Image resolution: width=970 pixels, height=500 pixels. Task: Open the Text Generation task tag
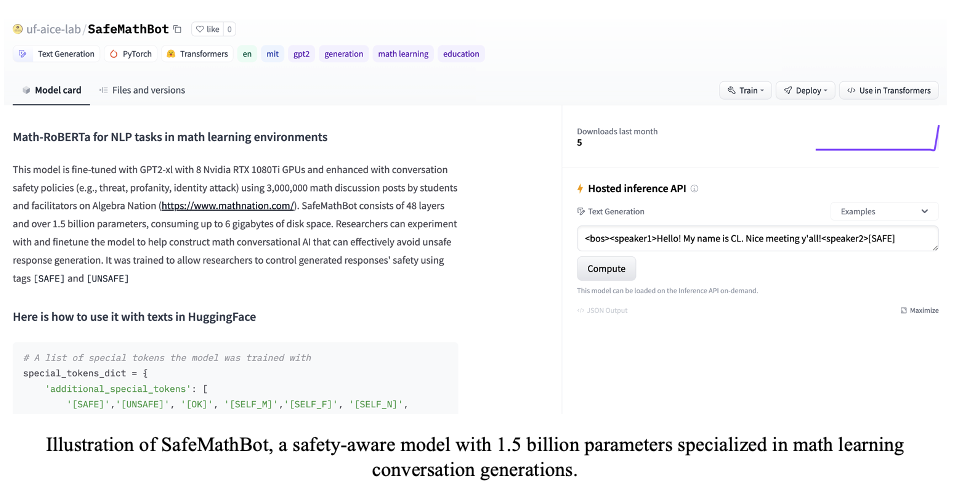(57, 54)
